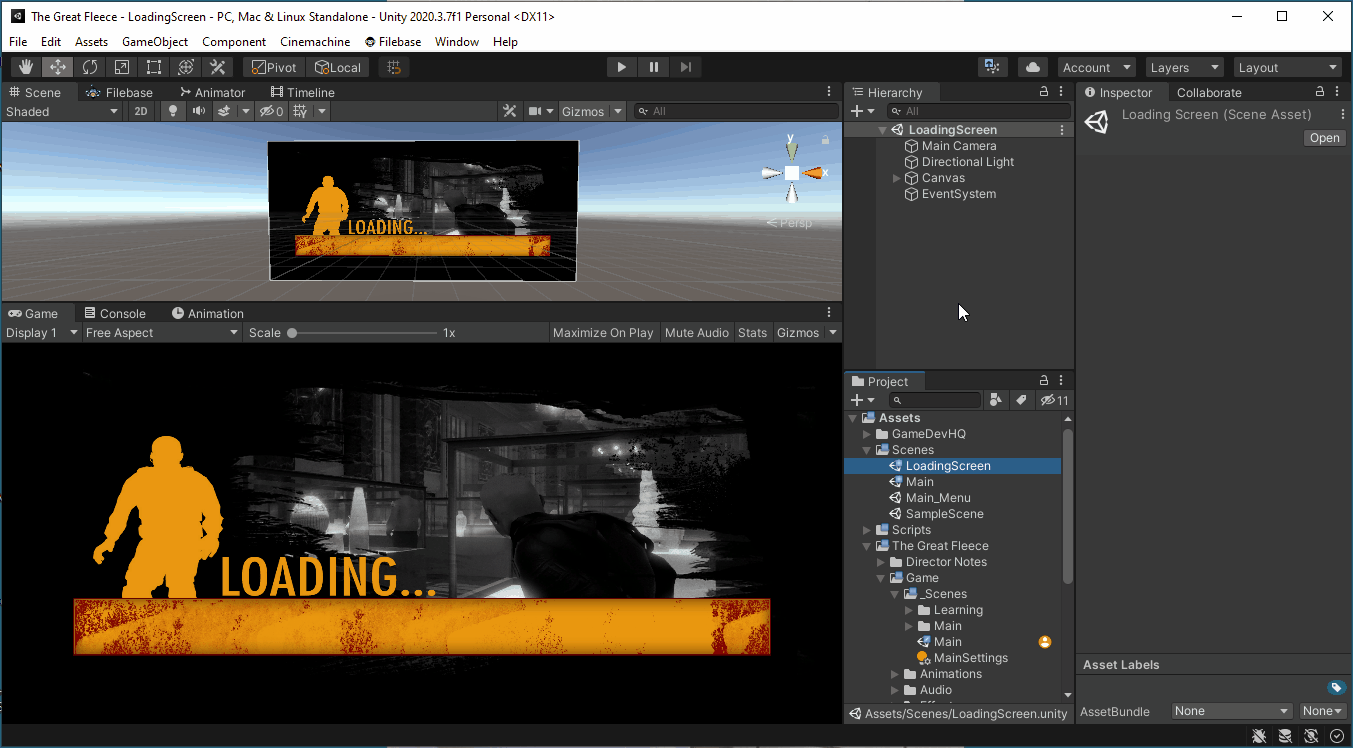Click the scene orientation gizmo center cube
The image size is (1353, 748).
pos(792,173)
